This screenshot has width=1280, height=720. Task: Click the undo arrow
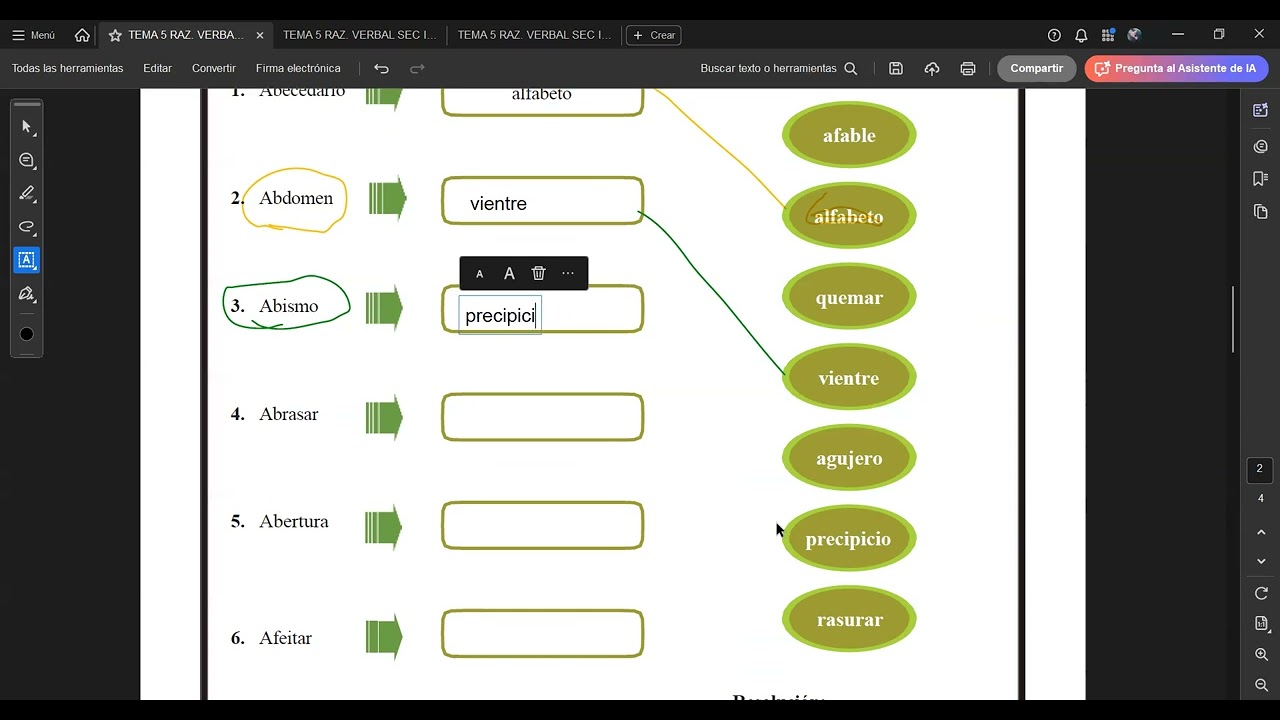pyautogui.click(x=381, y=68)
